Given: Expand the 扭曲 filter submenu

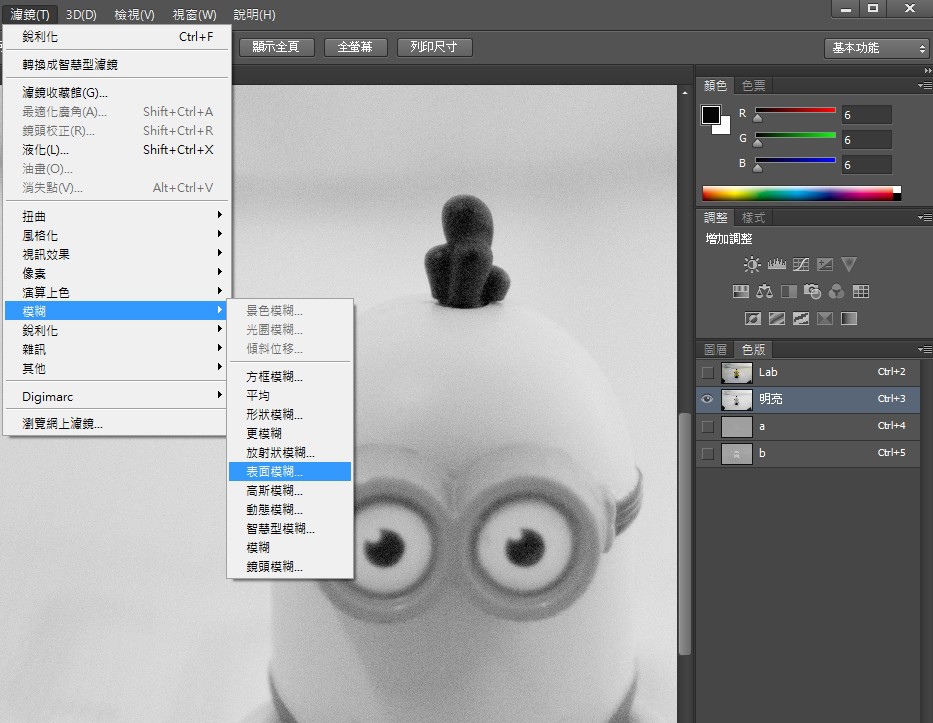Looking at the screenshot, I should click(117, 216).
